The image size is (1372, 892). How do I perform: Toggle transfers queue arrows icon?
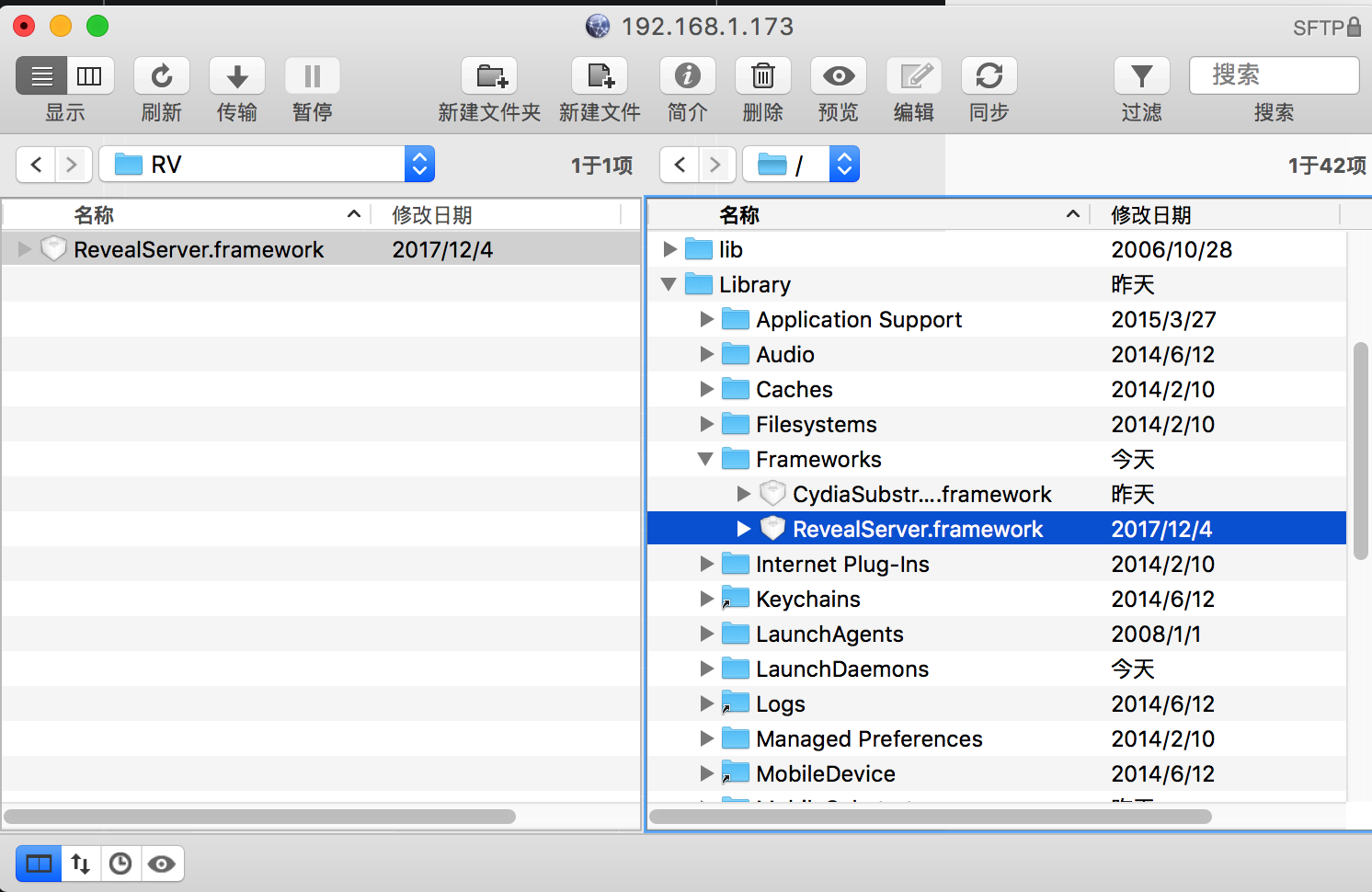(x=81, y=863)
